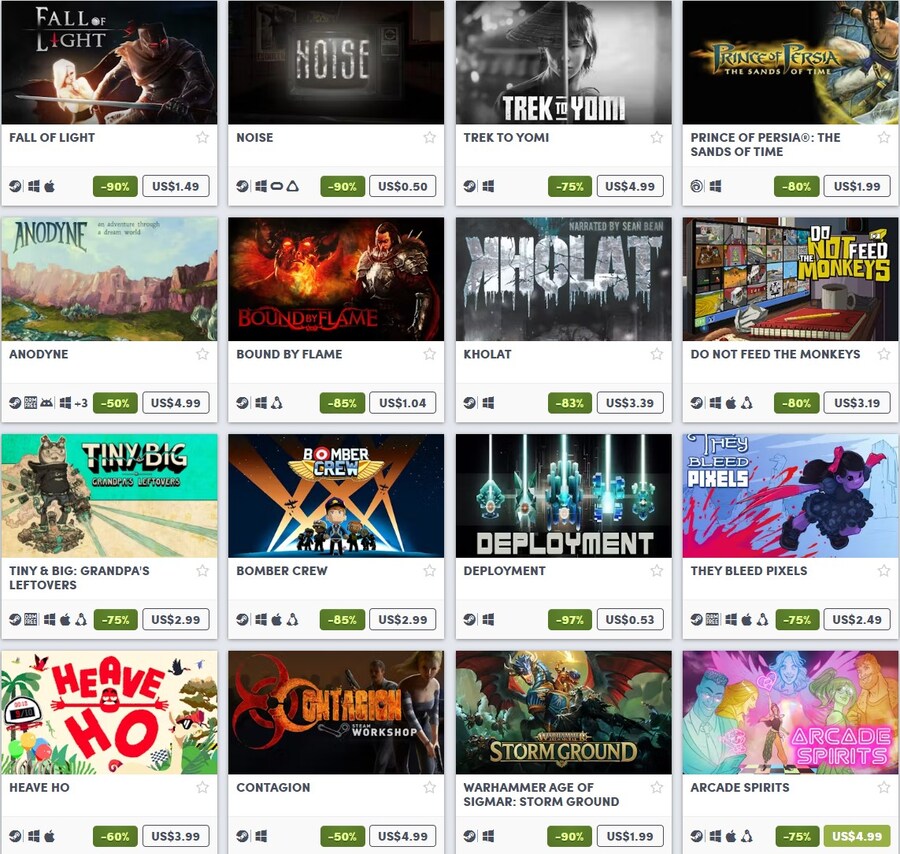The image size is (900, 854).
Task: Click US$4.99 price button for Arcade Spirits
Action: click(x=857, y=836)
